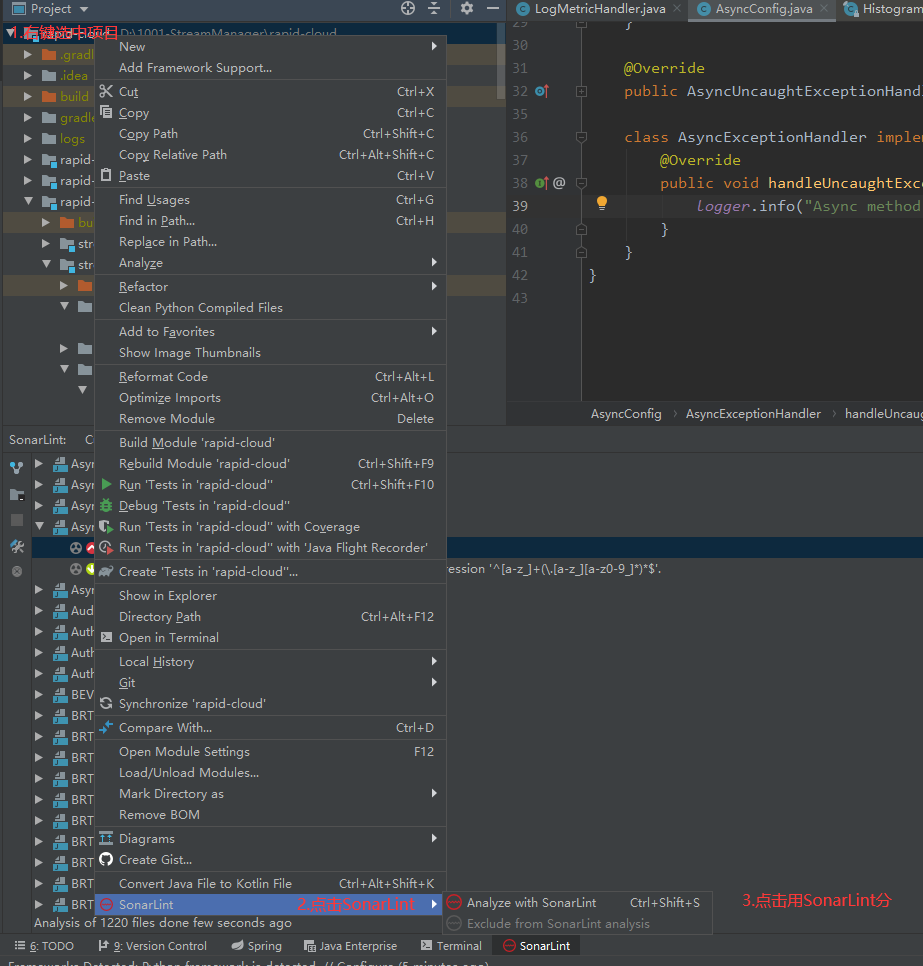
Task: Choose Reformat Code from context menu
Action: point(162,376)
